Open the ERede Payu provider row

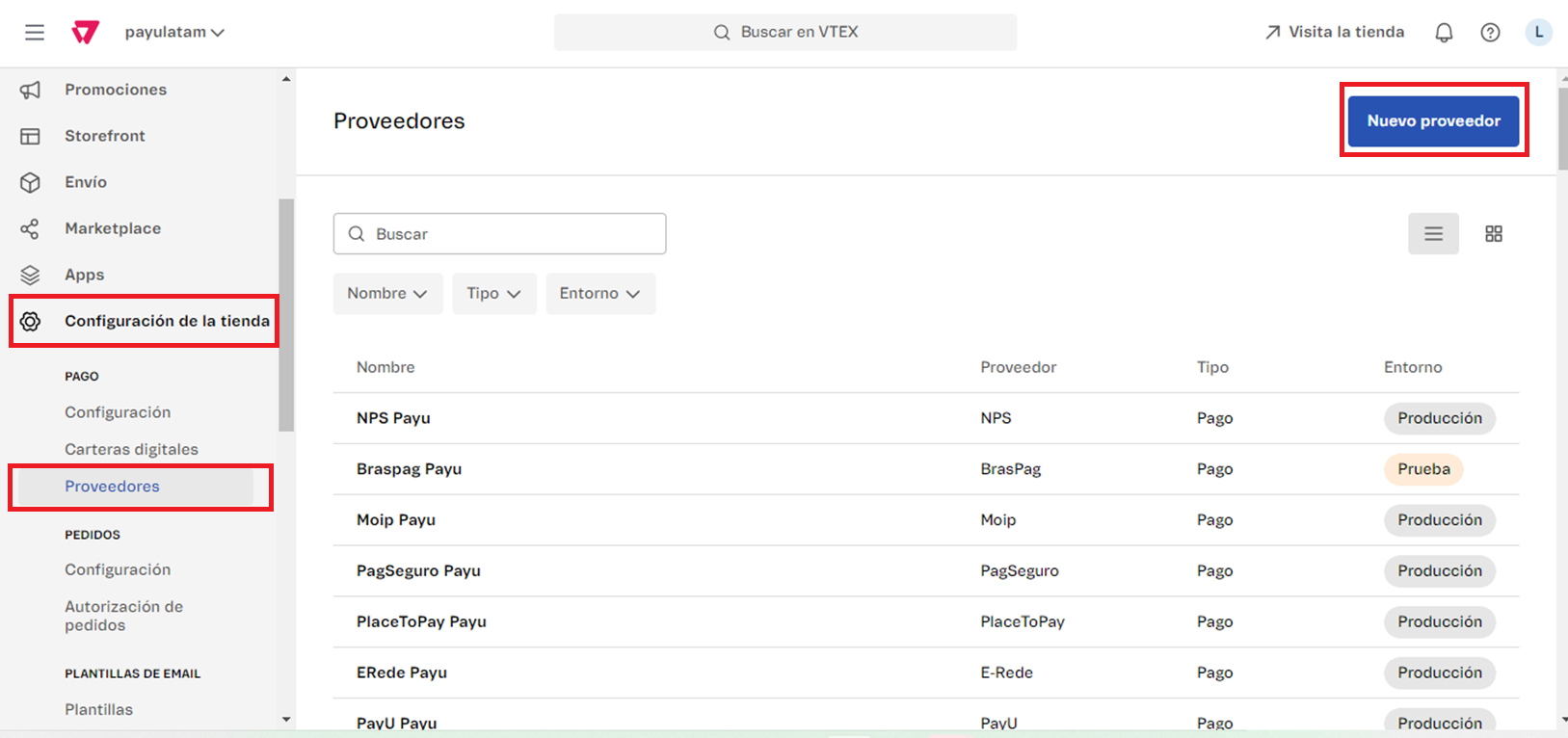[x=926, y=672]
